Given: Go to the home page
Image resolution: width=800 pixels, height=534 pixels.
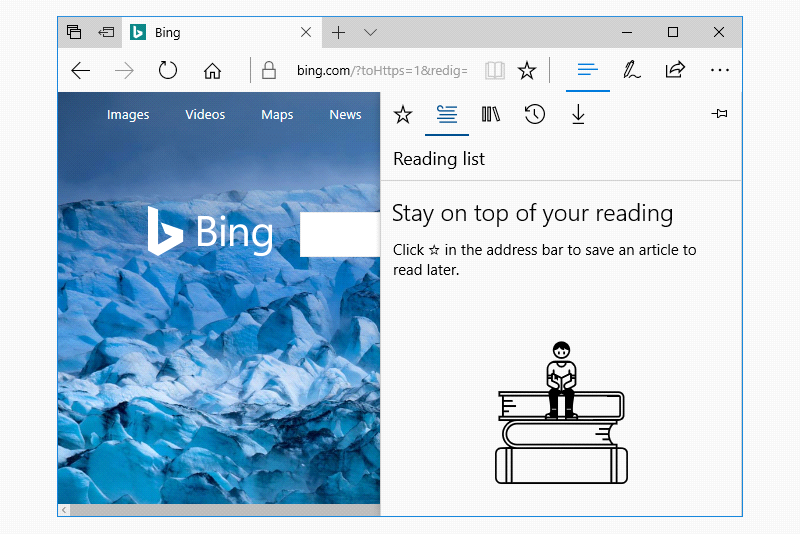Looking at the screenshot, I should pyautogui.click(x=212, y=70).
